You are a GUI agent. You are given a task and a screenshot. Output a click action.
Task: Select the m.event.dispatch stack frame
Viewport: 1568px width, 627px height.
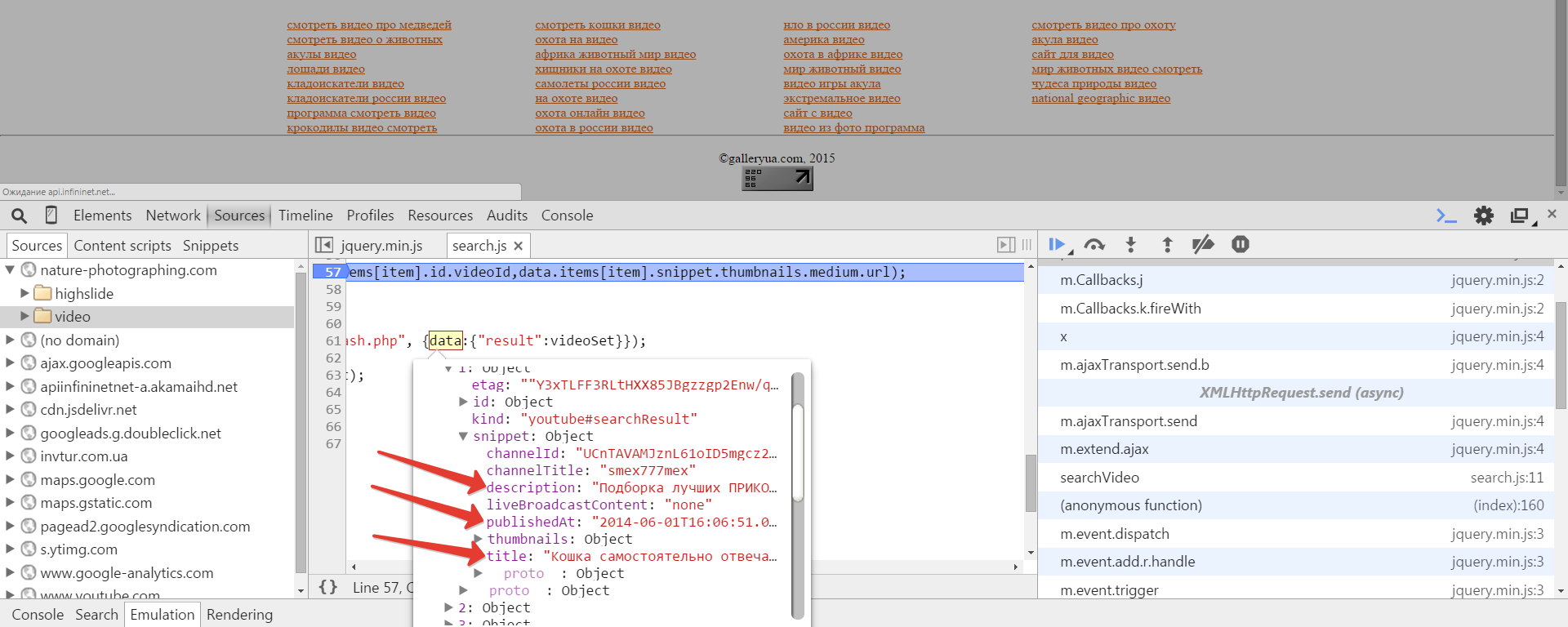pyautogui.click(x=1302, y=534)
